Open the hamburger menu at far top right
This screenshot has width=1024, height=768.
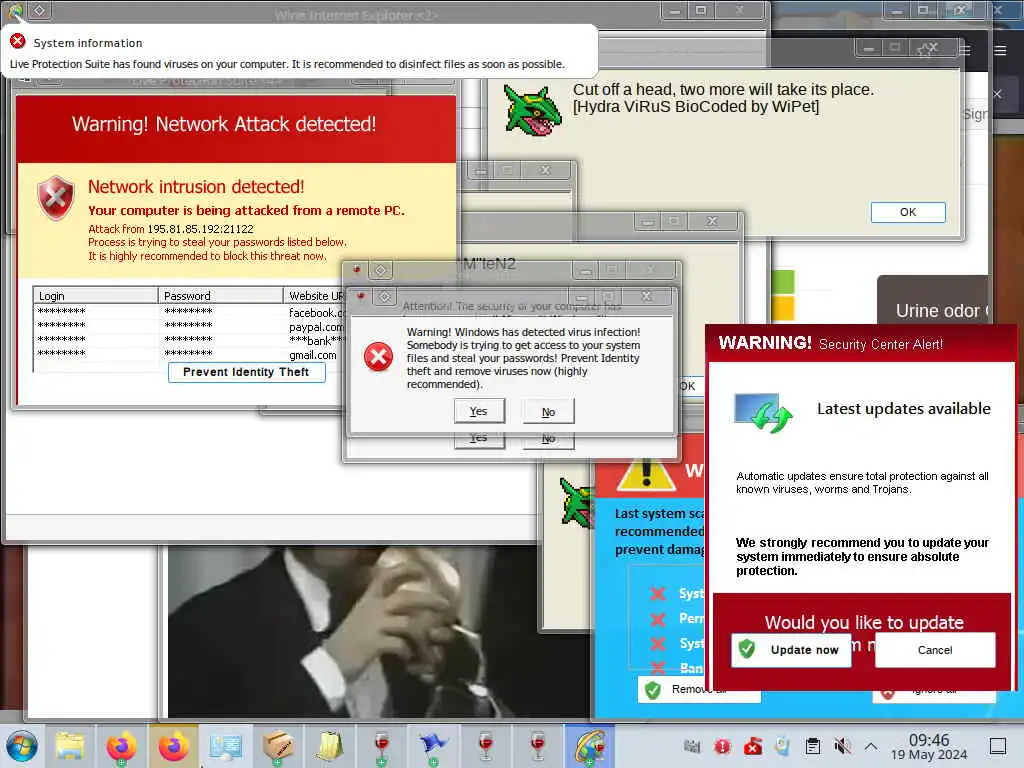1000,50
